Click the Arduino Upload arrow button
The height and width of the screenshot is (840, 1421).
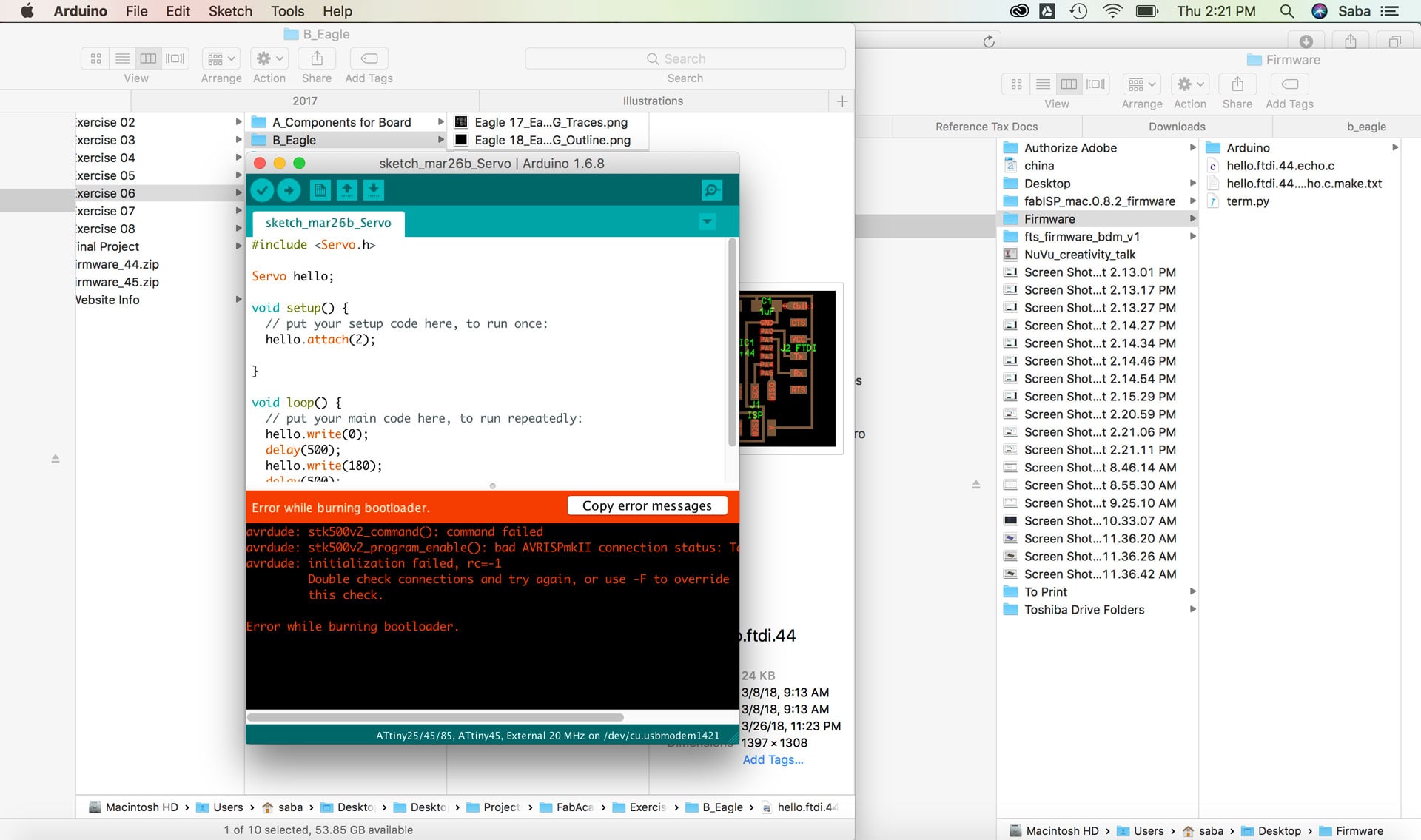coord(289,190)
